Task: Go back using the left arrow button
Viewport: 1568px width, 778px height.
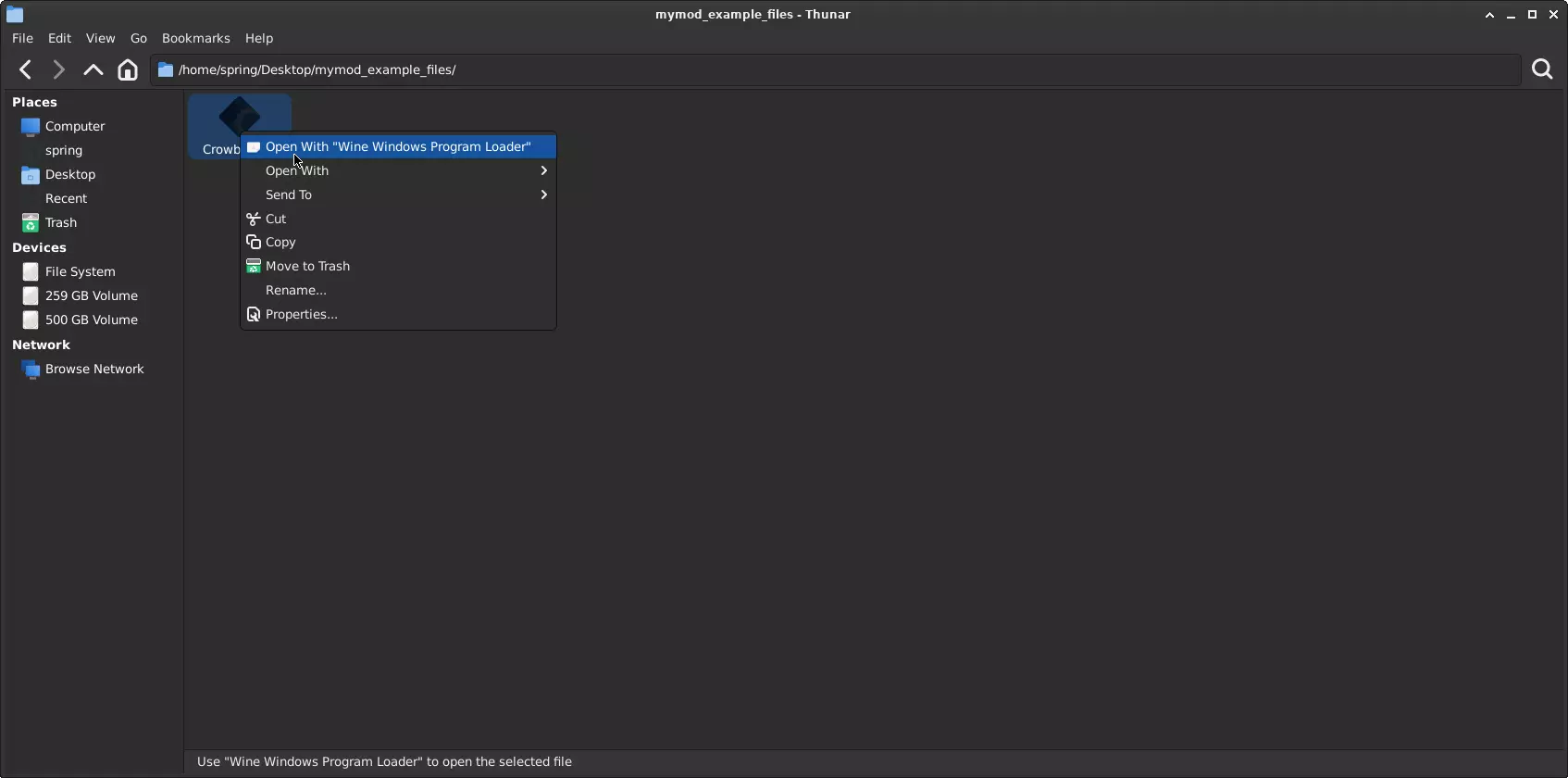Action: pos(26,69)
